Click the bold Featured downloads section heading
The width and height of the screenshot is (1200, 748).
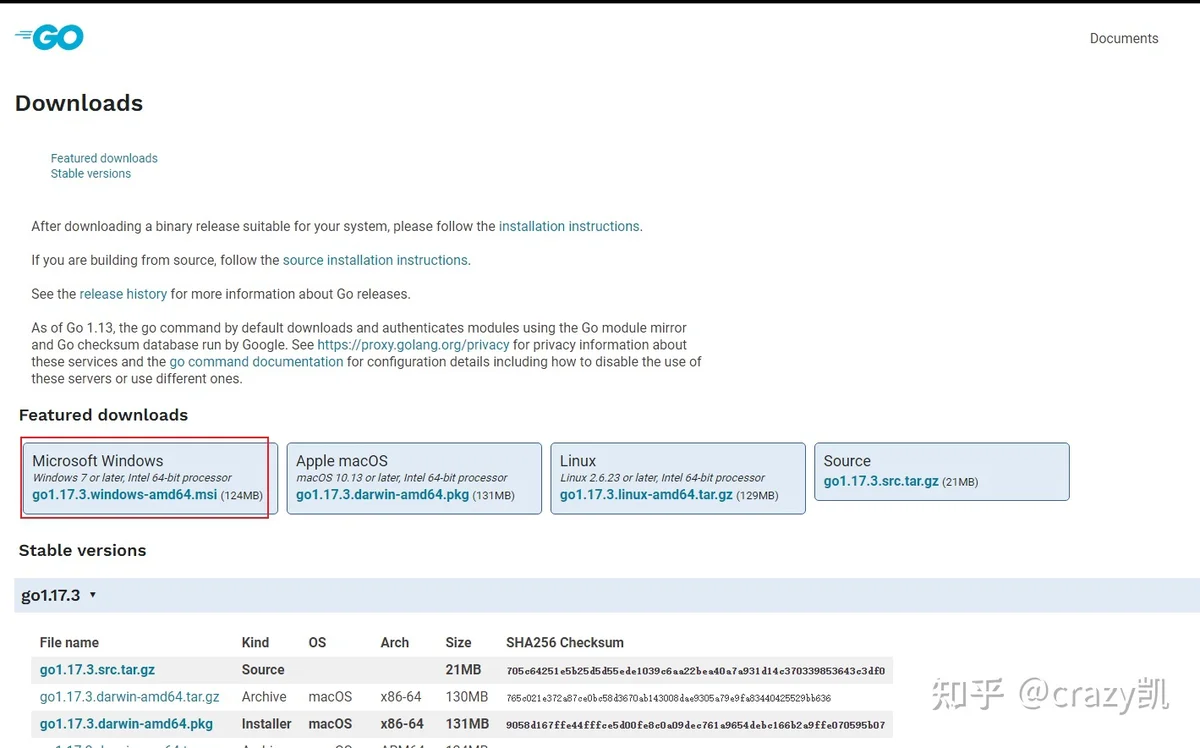tap(103, 415)
